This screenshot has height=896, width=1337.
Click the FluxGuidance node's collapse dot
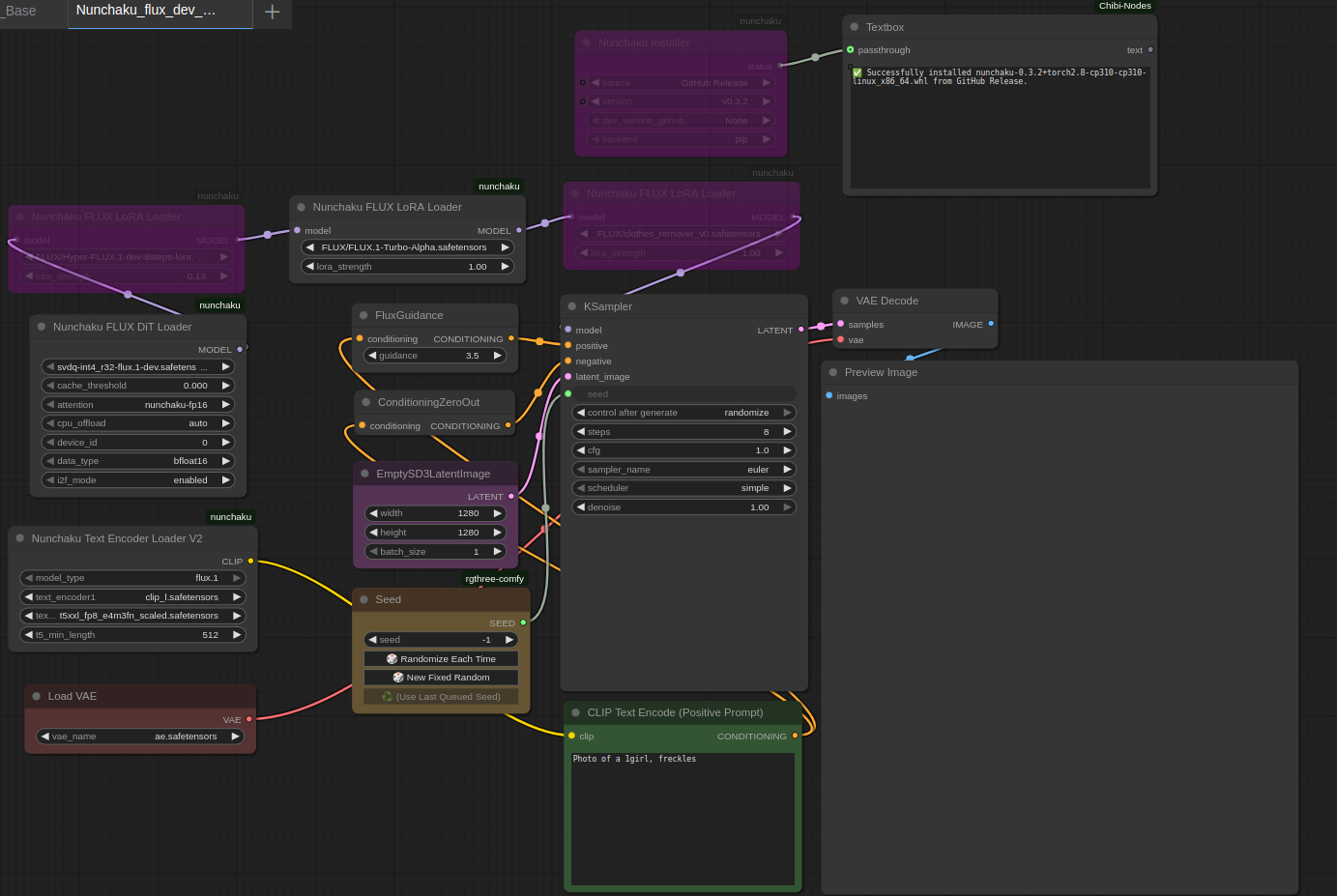point(363,315)
